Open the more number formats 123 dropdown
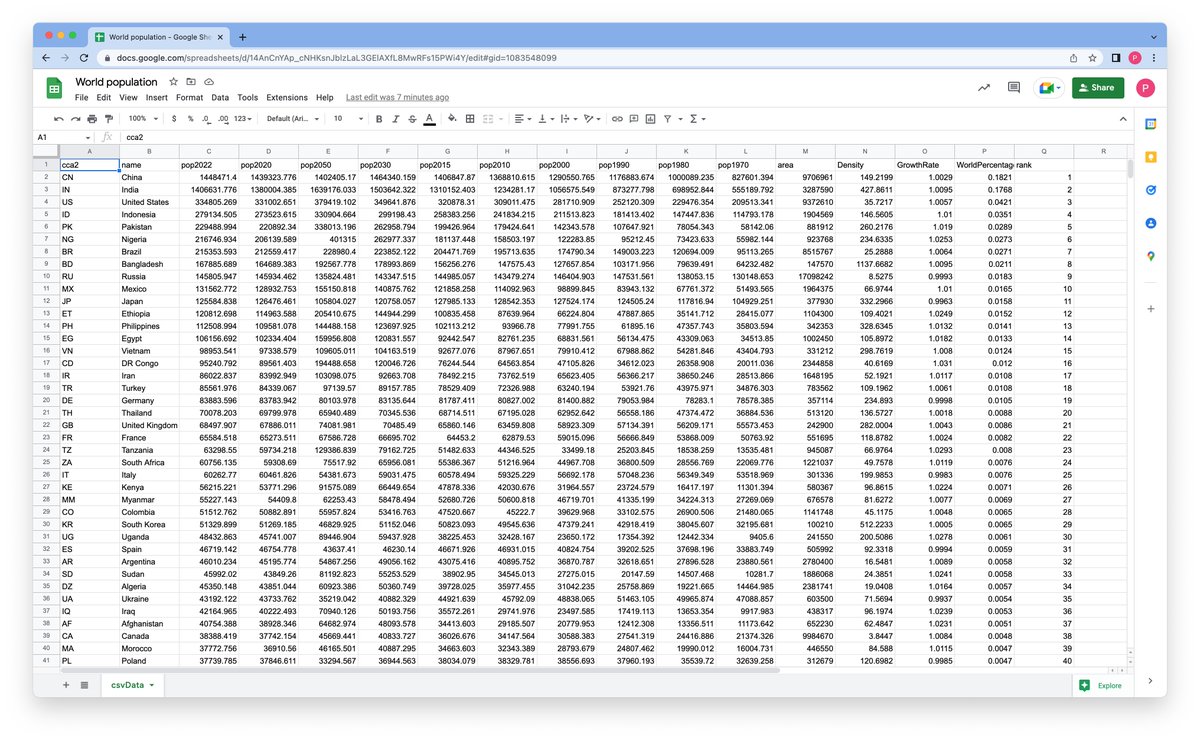 pyautogui.click(x=243, y=118)
